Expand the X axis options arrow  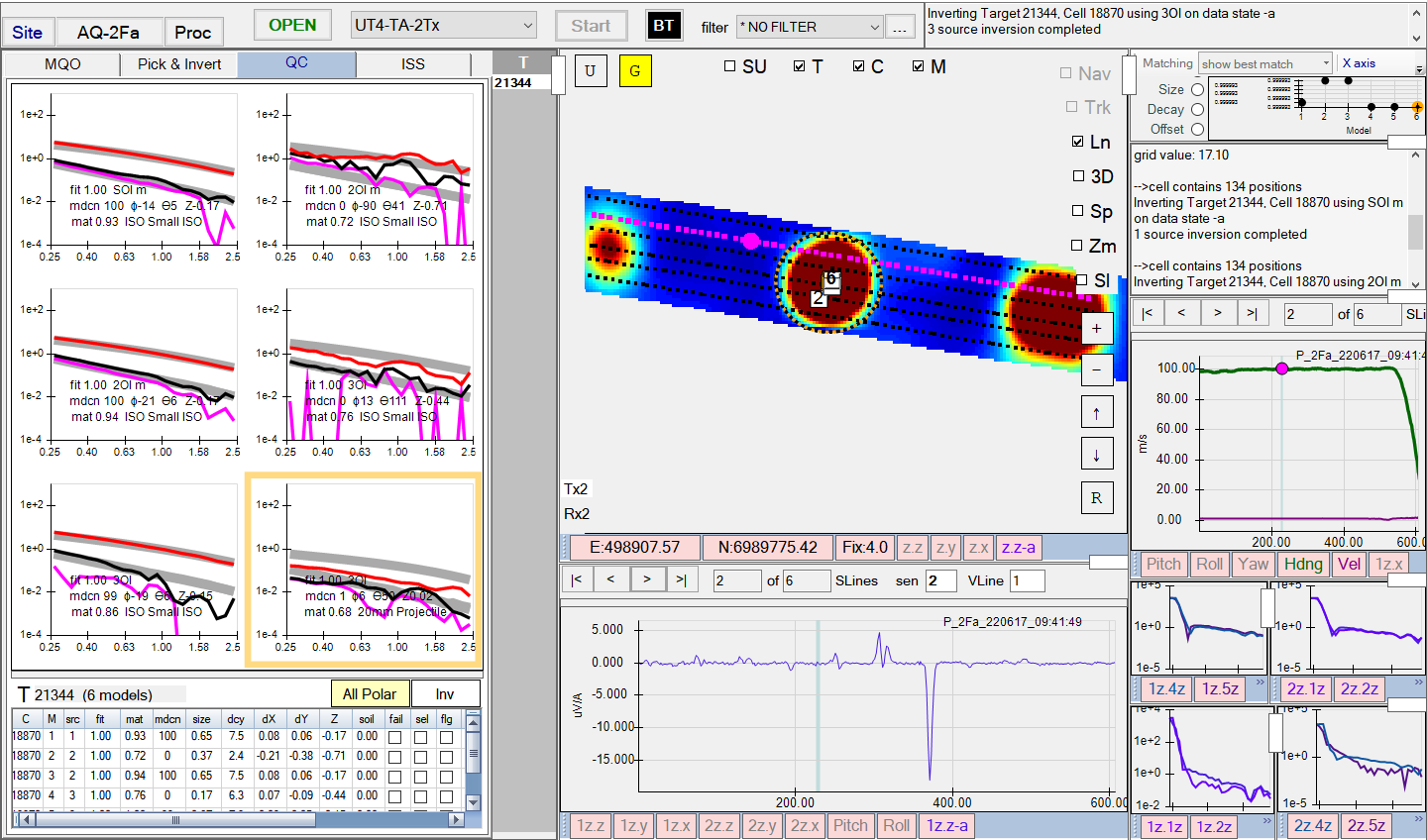(1419, 71)
